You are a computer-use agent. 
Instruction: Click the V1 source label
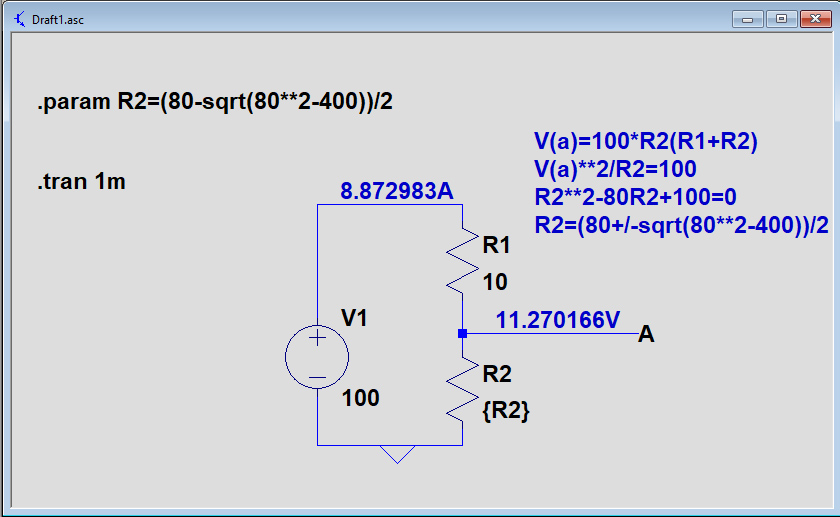[x=354, y=318]
